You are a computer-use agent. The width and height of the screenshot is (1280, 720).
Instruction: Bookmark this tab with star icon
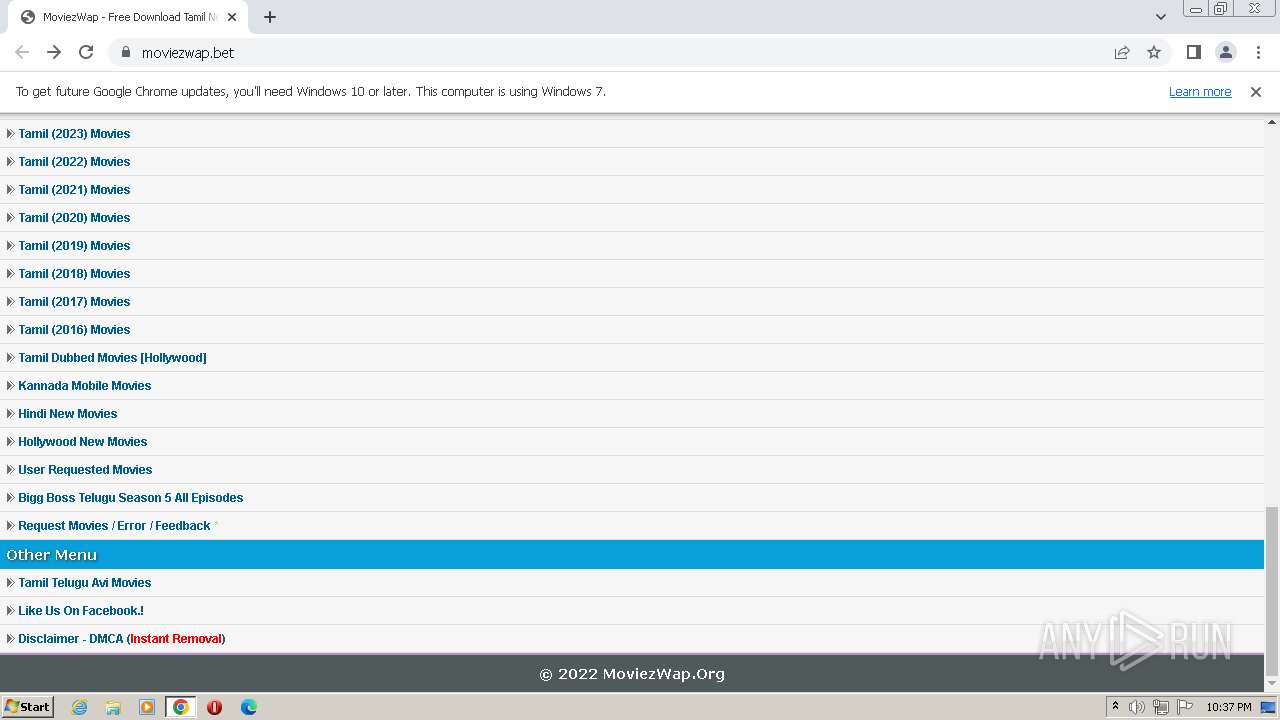click(1154, 52)
